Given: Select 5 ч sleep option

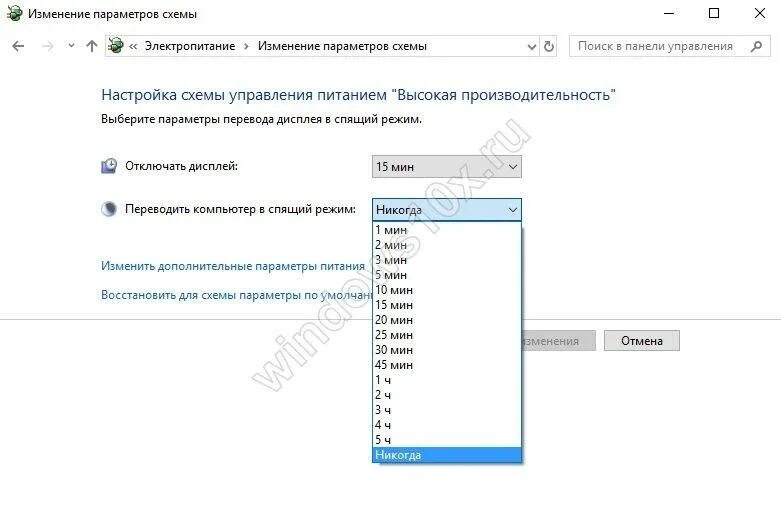Looking at the screenshot, I should click(447, 440).
